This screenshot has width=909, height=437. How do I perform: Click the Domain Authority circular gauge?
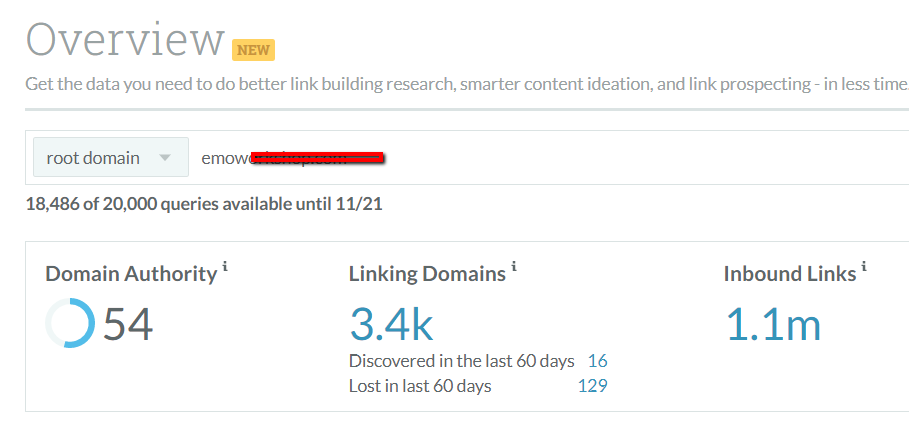pos(70,325)
